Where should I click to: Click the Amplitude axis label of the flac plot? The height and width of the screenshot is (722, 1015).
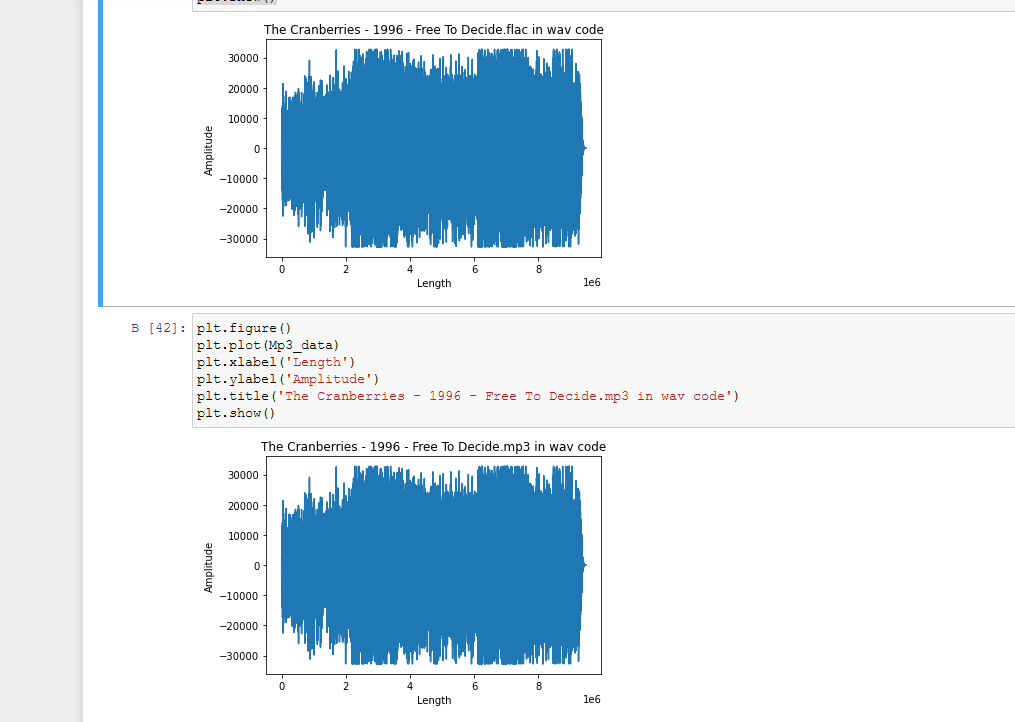click(208, 150)
